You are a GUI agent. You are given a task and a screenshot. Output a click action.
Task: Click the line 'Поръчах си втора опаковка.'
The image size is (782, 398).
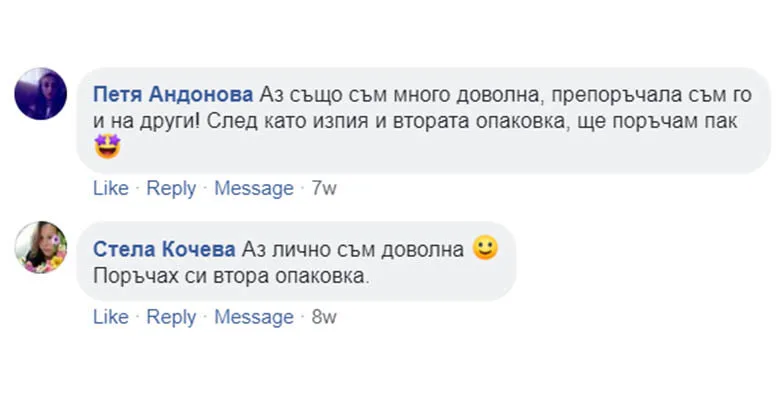coord(231,276)
